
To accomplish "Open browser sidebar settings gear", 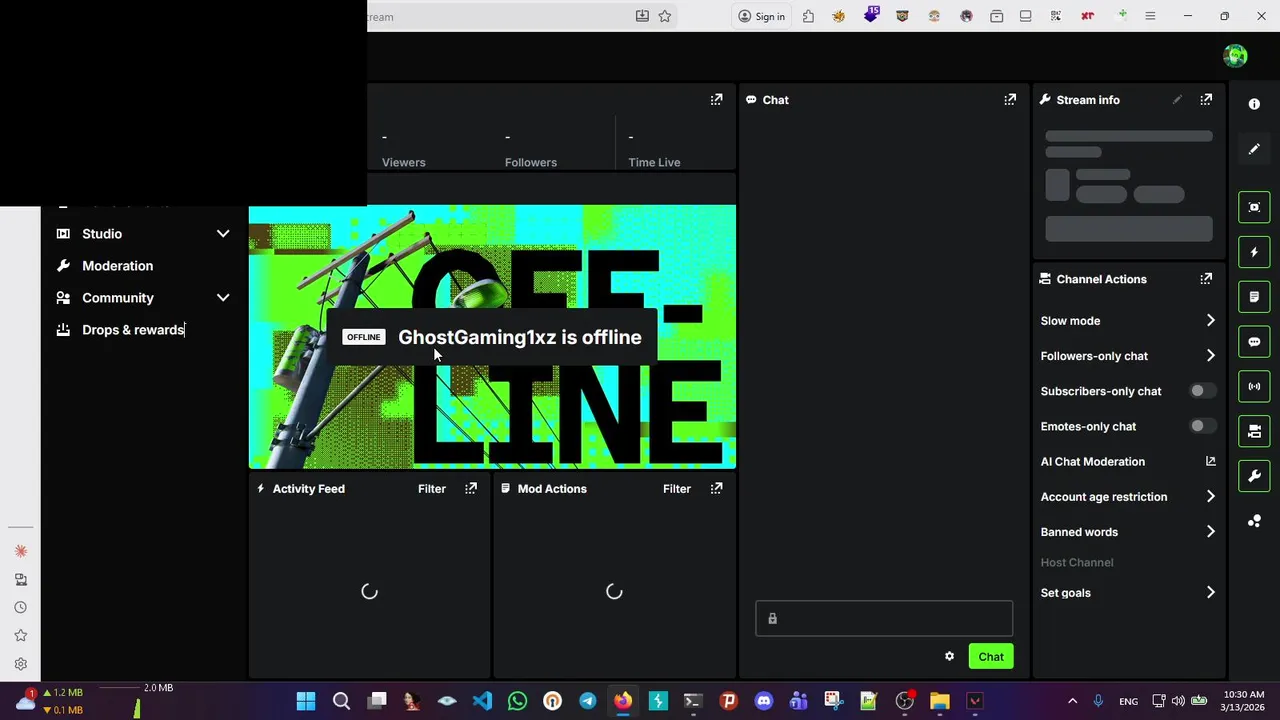I will (20, 664).
